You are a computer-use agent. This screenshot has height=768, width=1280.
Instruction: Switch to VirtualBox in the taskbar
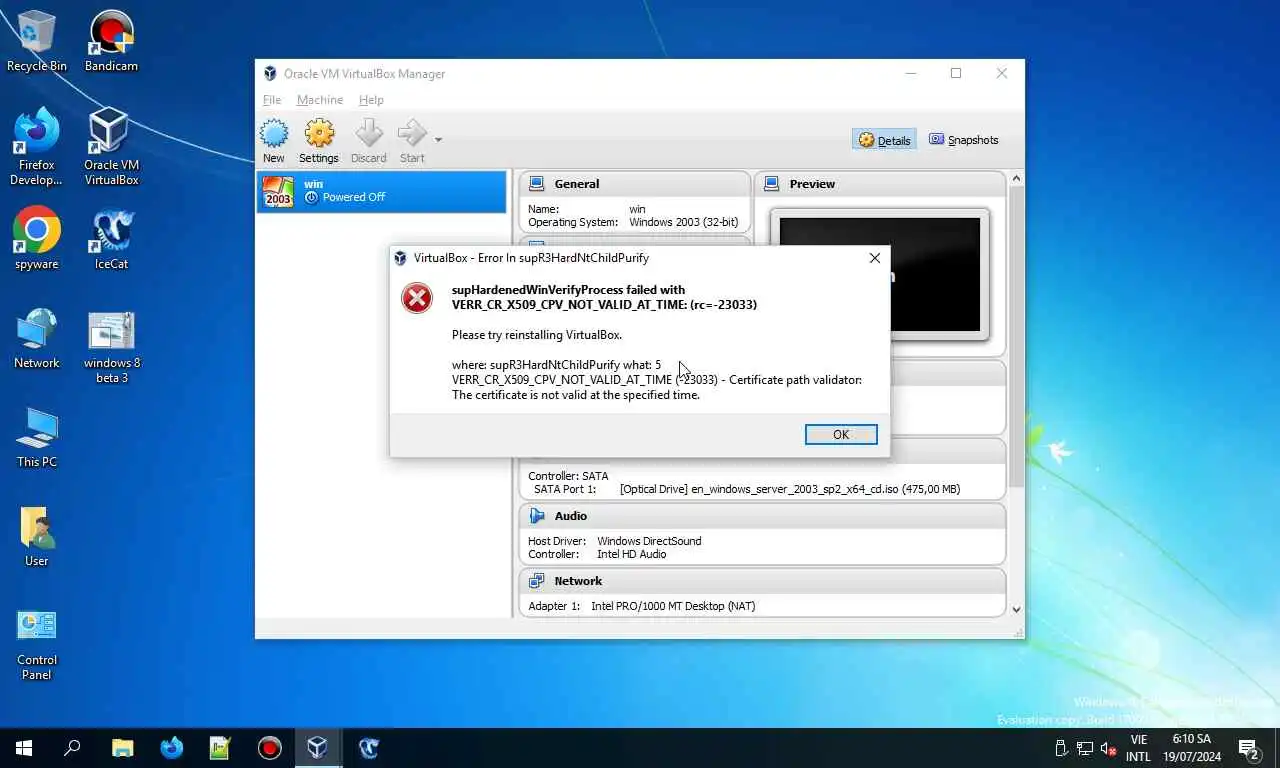pos(317,748)
